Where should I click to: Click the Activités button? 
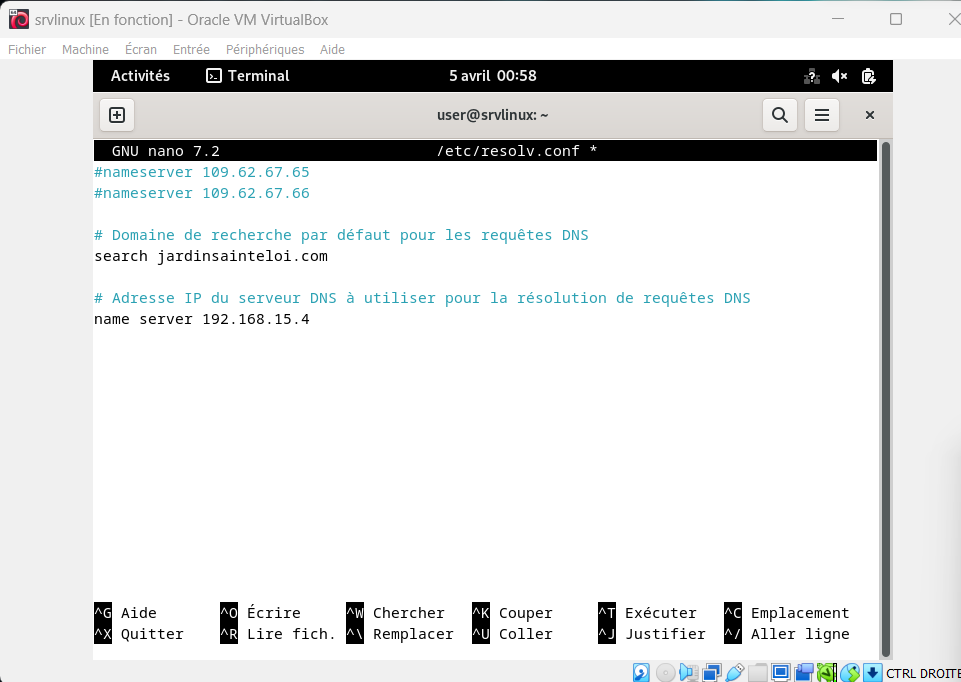click(140, 76)
